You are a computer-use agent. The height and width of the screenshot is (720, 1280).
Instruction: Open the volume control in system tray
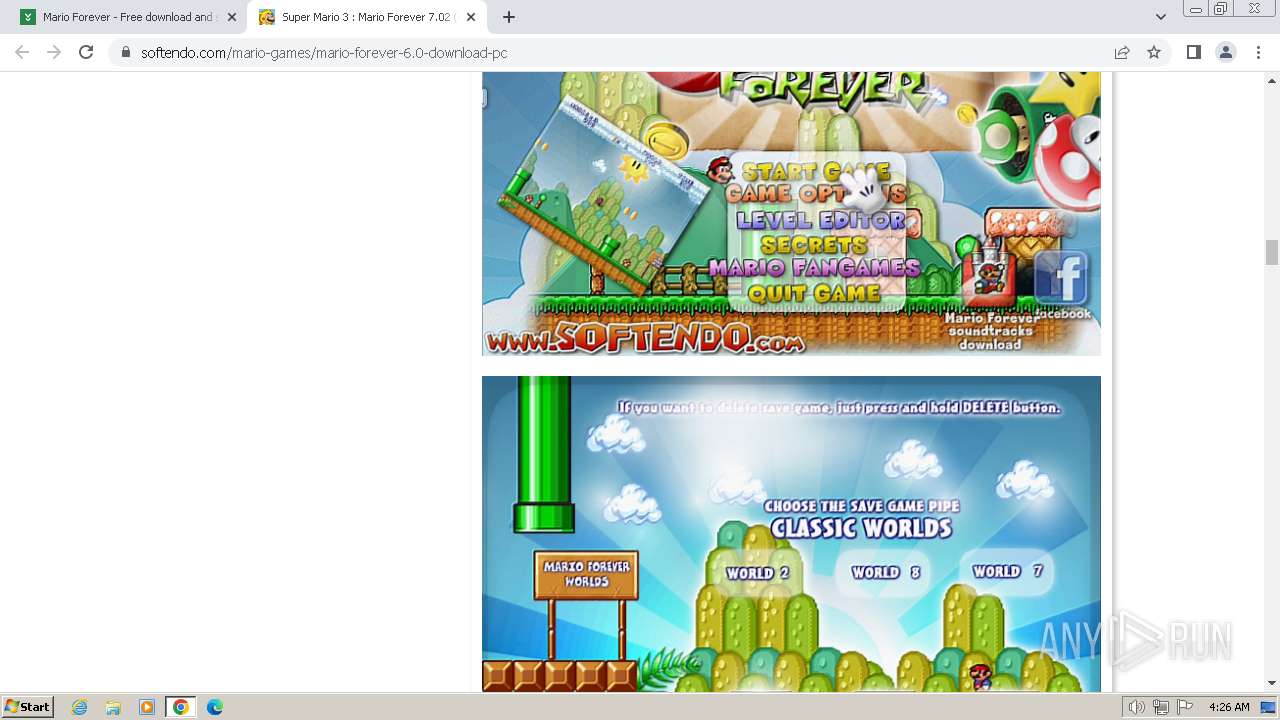(x=1136, y=707)
